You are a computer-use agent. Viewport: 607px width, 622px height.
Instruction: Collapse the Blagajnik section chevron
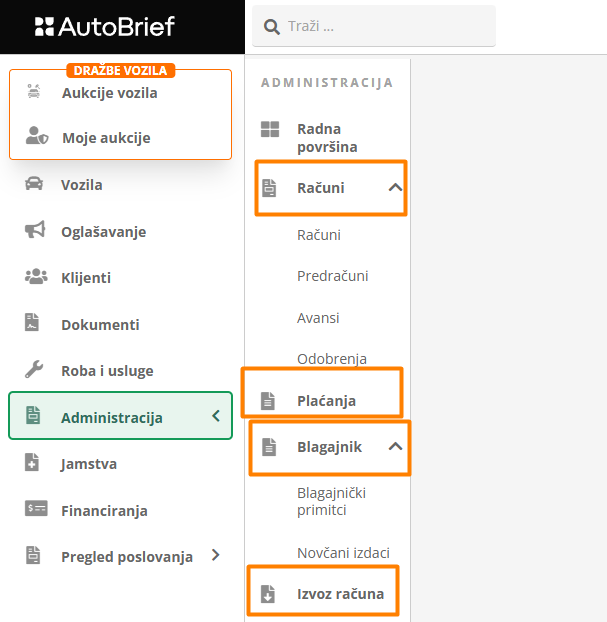[395, 447]
